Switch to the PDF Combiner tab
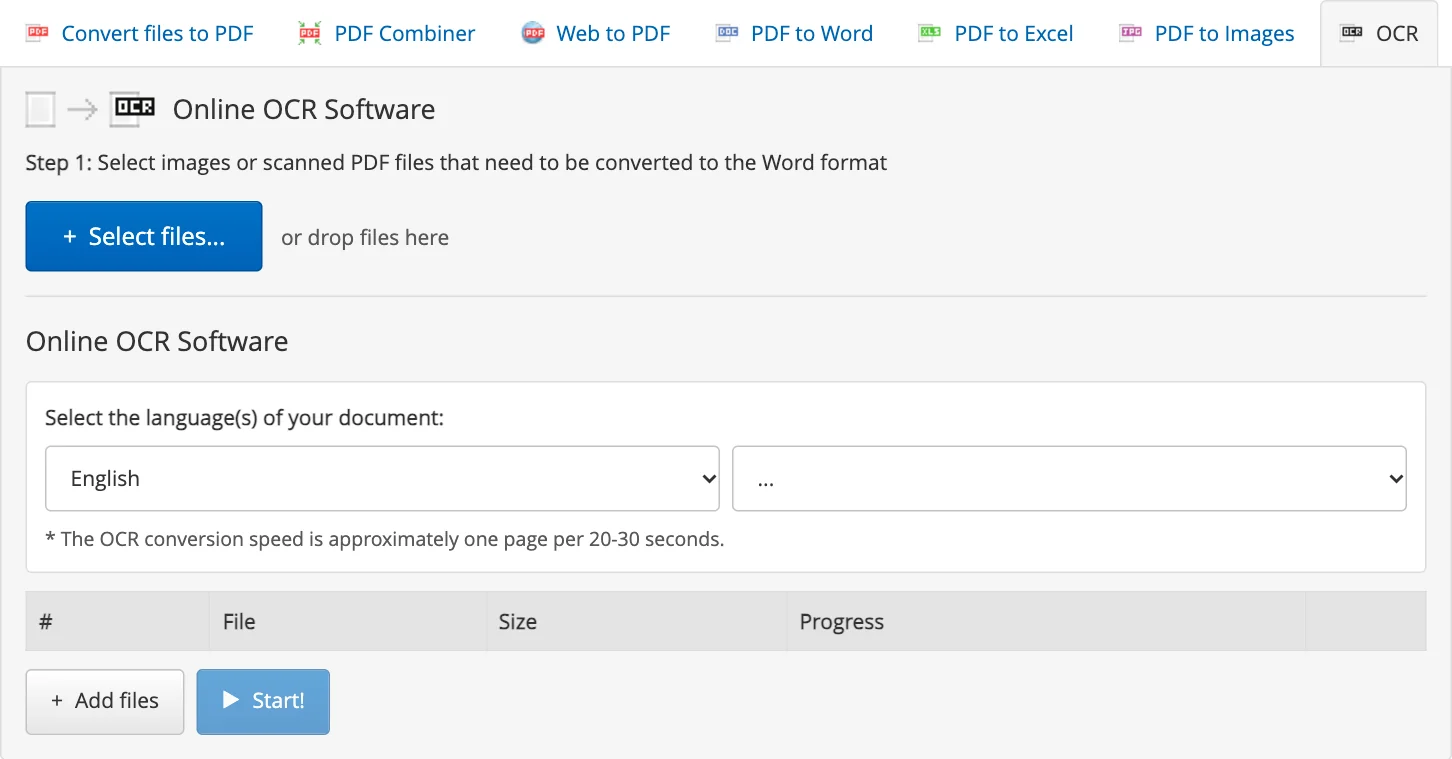The height and width of the screenshot is (759, 1452). 405,33
